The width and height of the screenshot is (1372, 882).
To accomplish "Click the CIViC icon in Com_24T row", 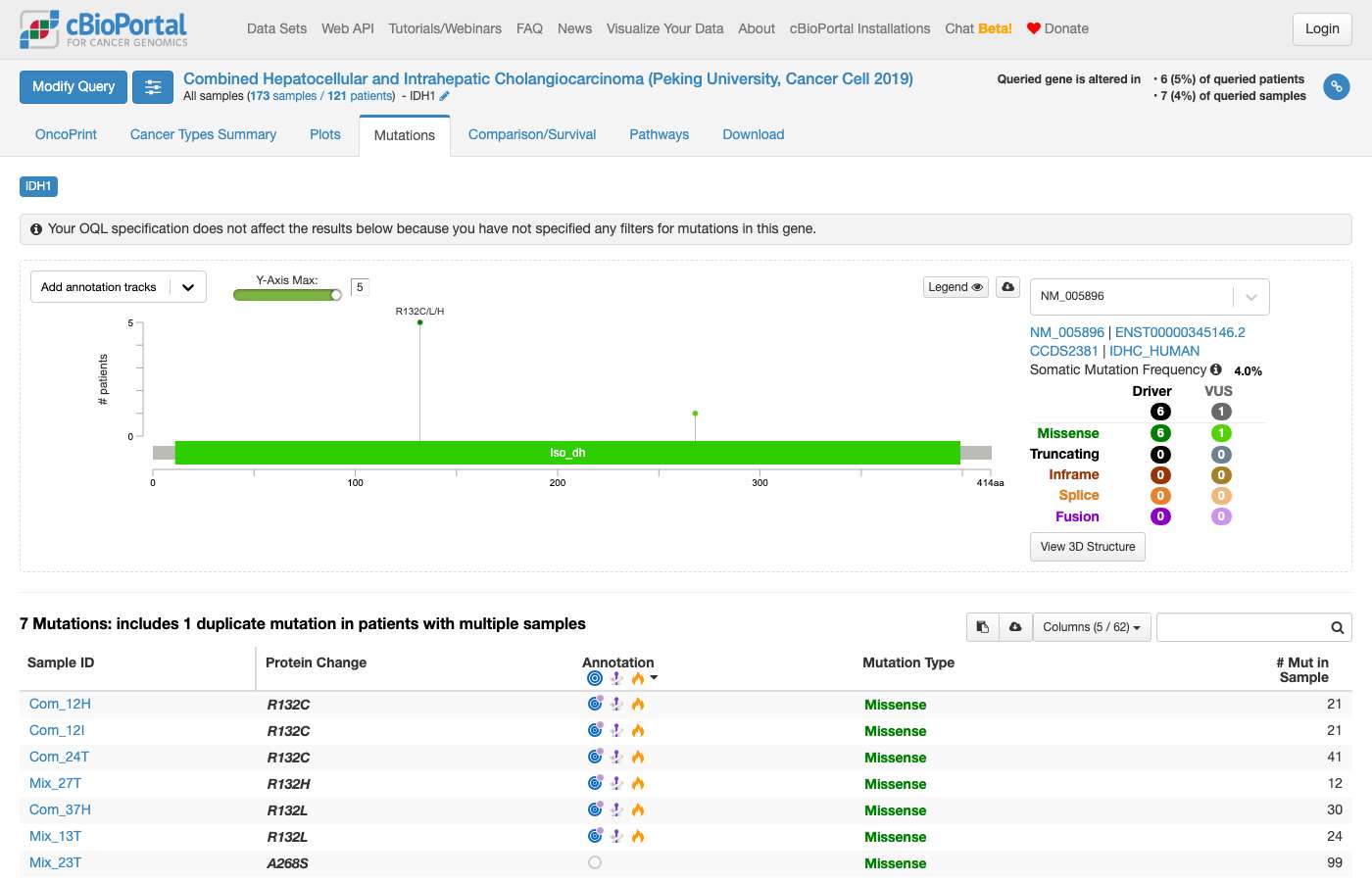I will coord(616,757).
